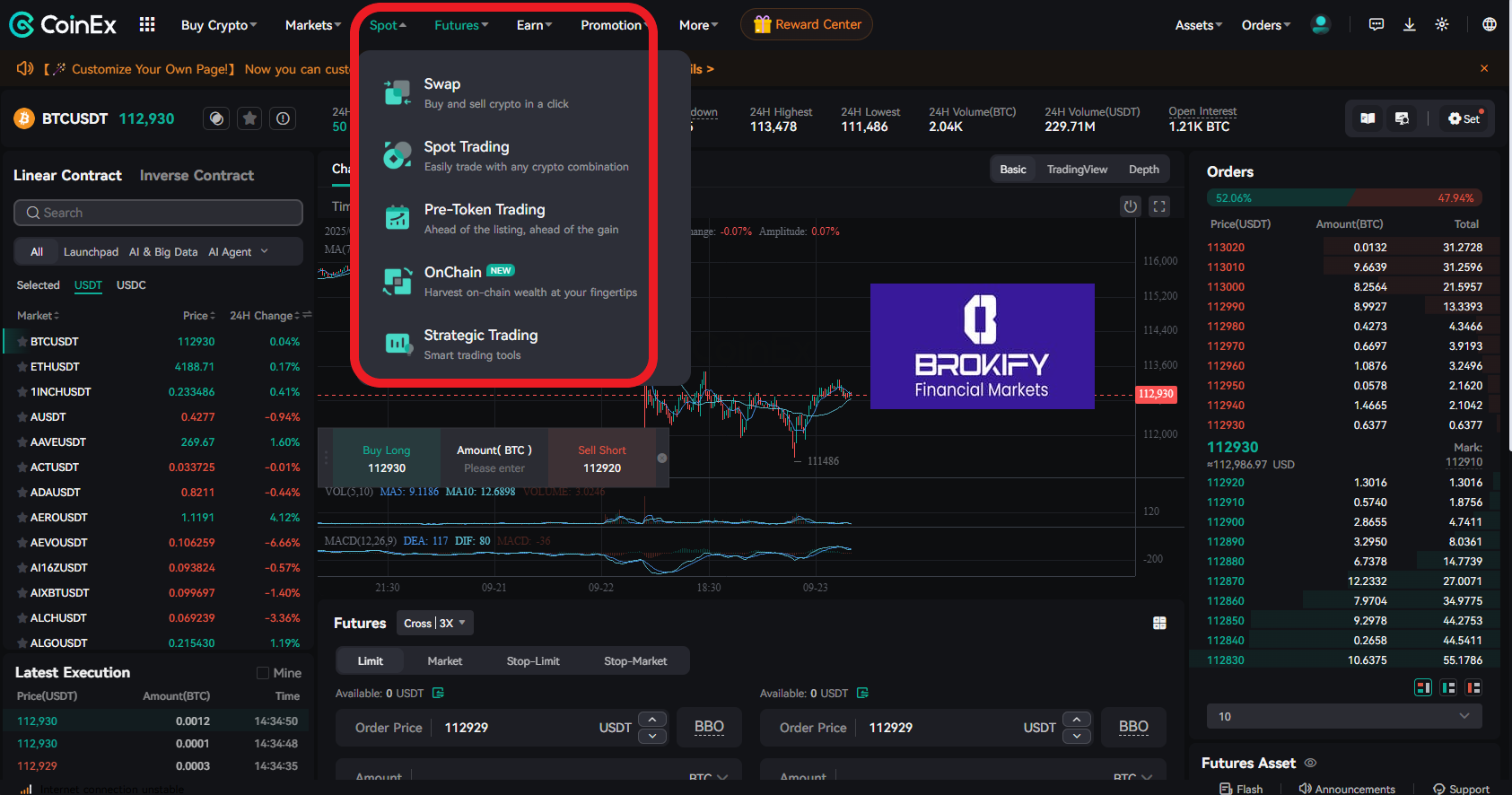1512x795 pixels.
Task: Open the futures calculator grid icon
Action: point(1159,623)
